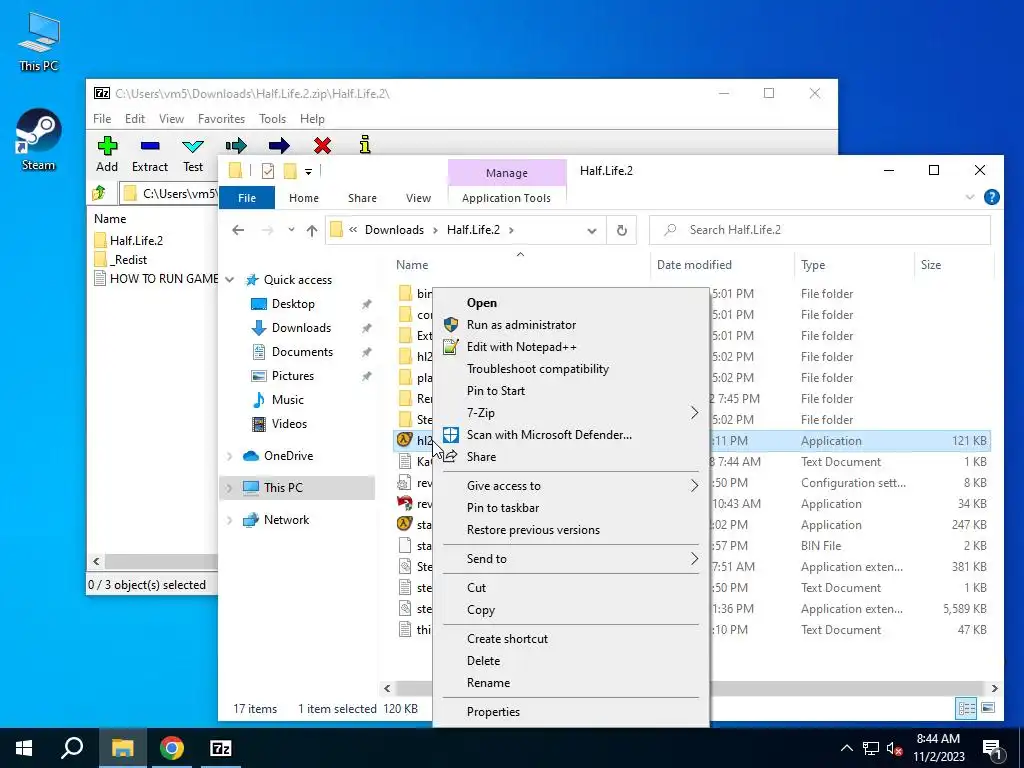This screenshot has width=1024, height=768.
Task: Expand the ribbon with the chevron
Action: [x=970, y=197]
